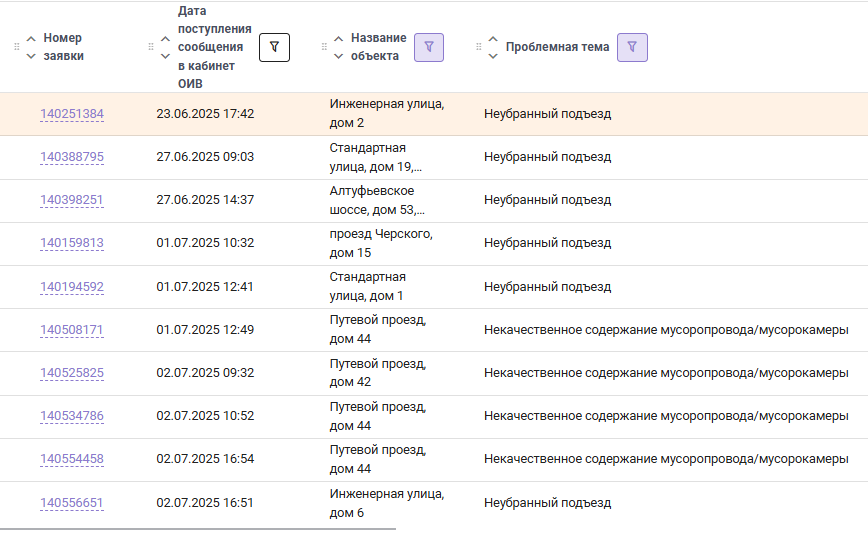Viewport: 868px width, 538px height.
Task: Sort date column ascending with up chevron
Action: coord(165,39)
